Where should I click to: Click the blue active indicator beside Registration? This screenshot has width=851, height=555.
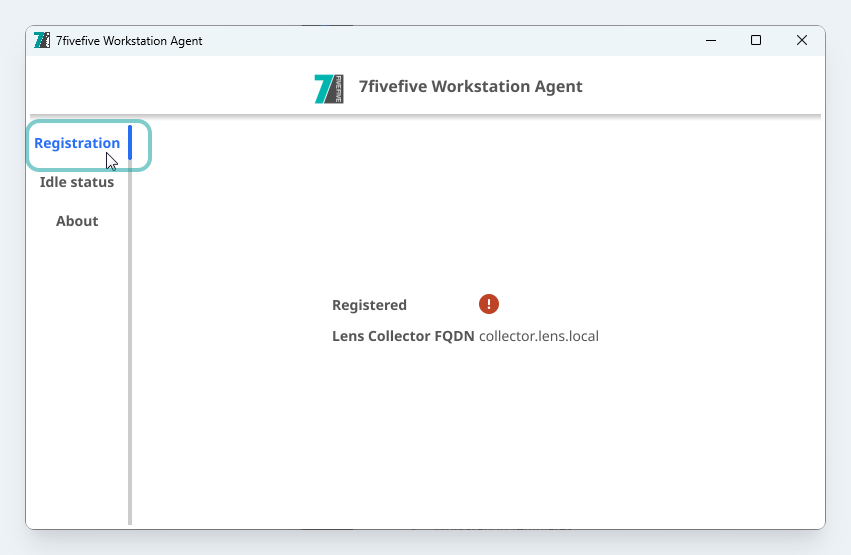coord(130,142)
